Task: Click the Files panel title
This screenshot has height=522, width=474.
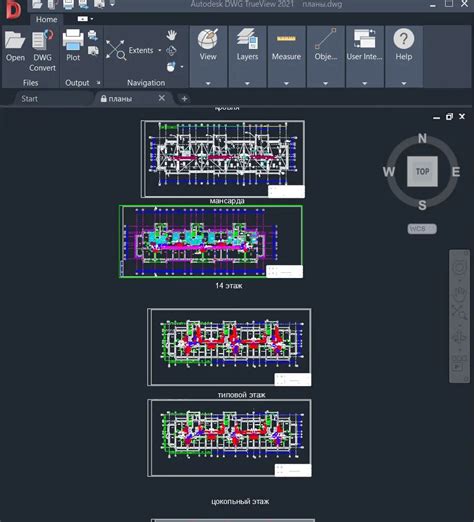Action: [30, 83]
